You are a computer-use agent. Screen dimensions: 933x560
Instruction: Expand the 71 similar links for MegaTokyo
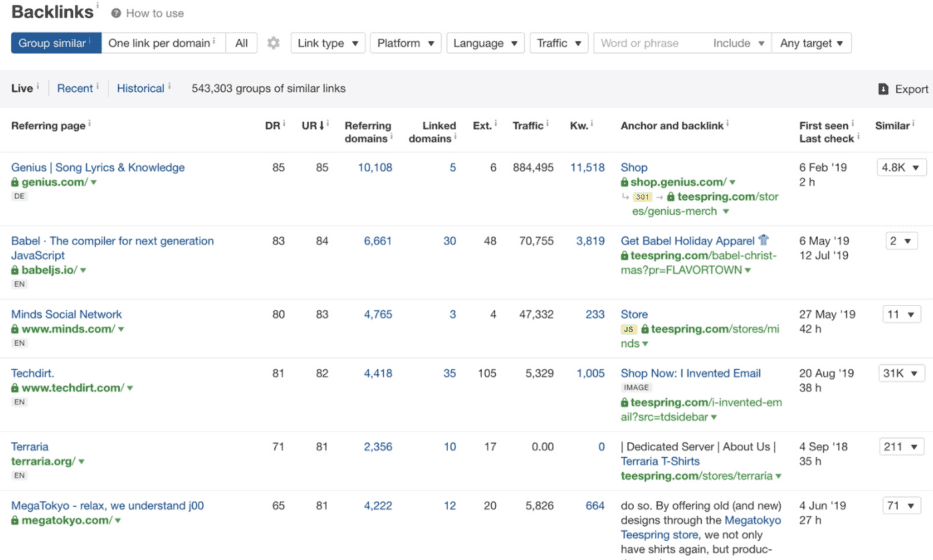click(x=901, y=506)
